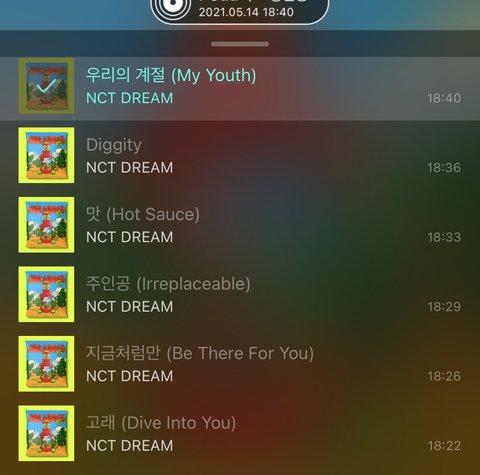Collapse the sheet using the drag handle bar
The width and height of the screenshot is (480, 475).
240,44
